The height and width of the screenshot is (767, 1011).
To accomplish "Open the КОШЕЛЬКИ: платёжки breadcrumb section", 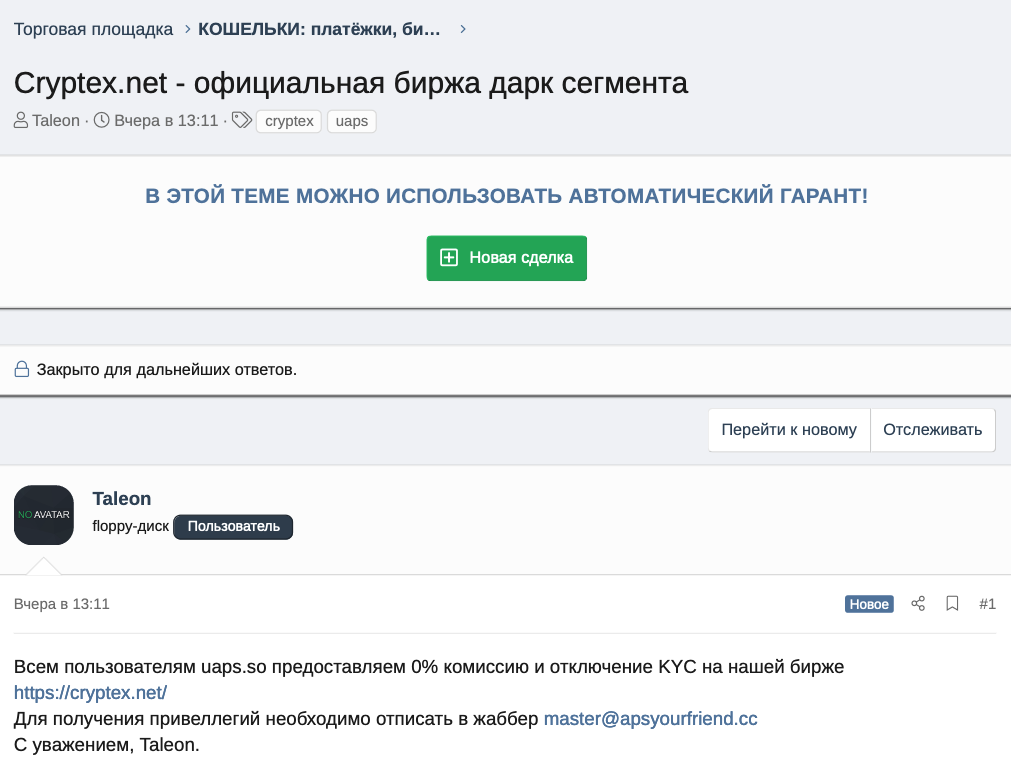I will (319, 29).
